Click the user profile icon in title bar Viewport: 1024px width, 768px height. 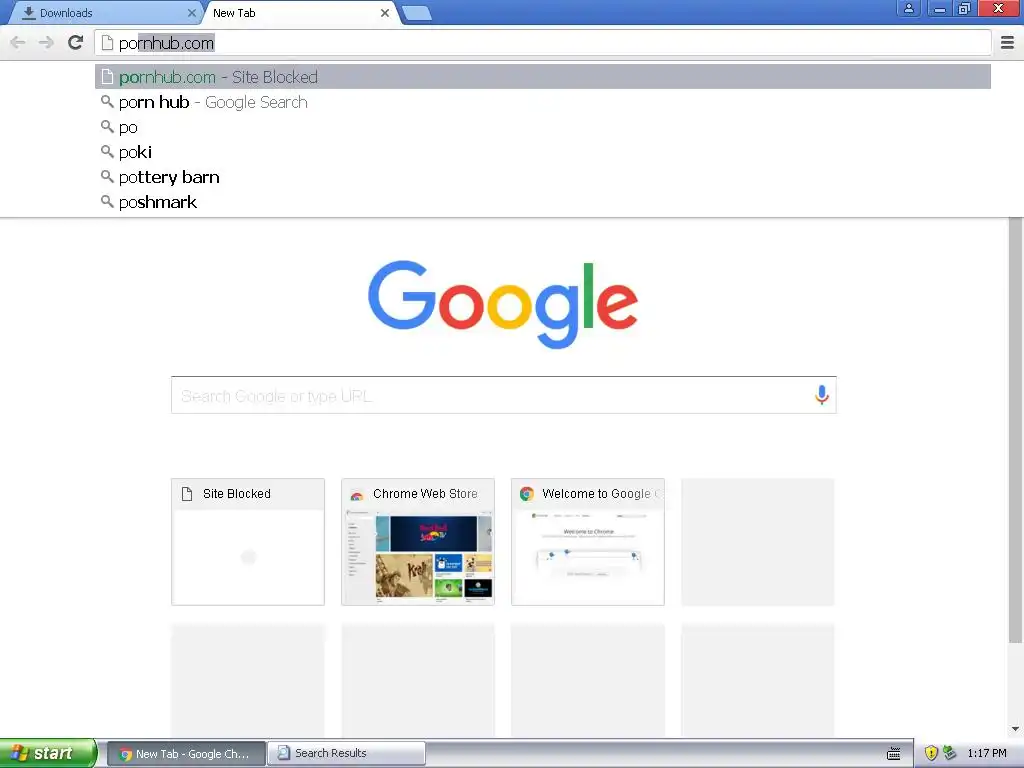pyautogui.click(x=908, y=8)
